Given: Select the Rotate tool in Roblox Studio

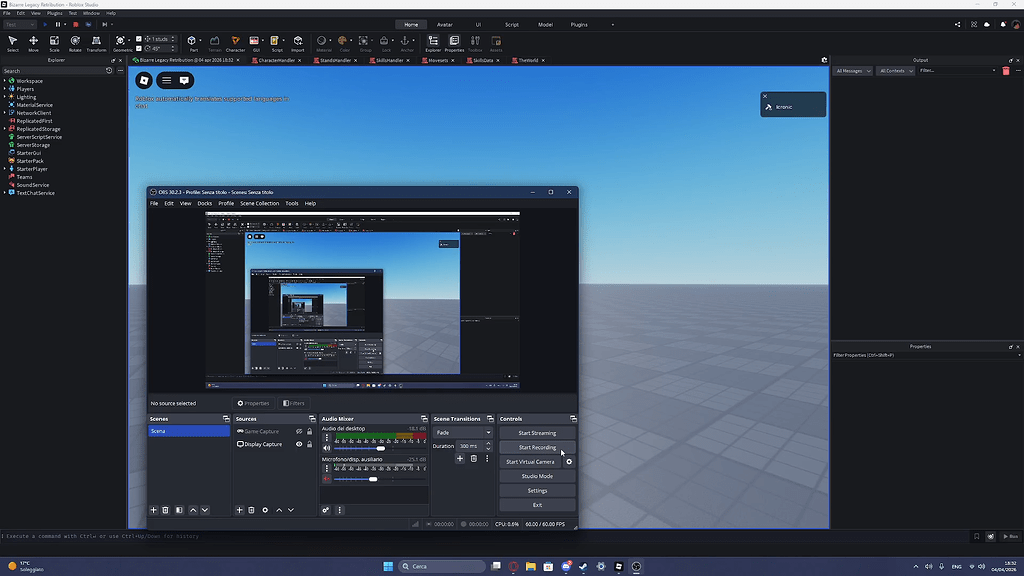Looking at the screenshot, I should point(75,43).
